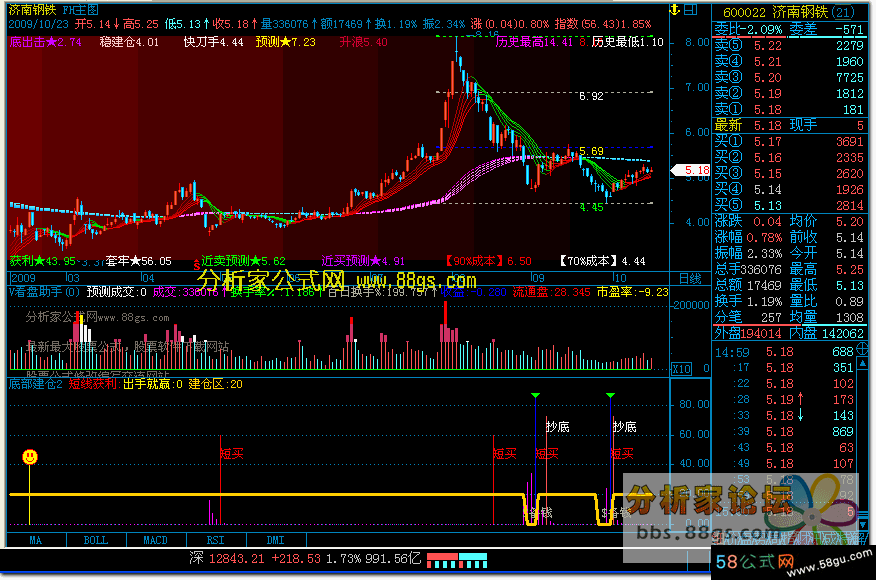Click the 委差 -571 value
Viewport: 876px width, 580px height.
point(827,29)
